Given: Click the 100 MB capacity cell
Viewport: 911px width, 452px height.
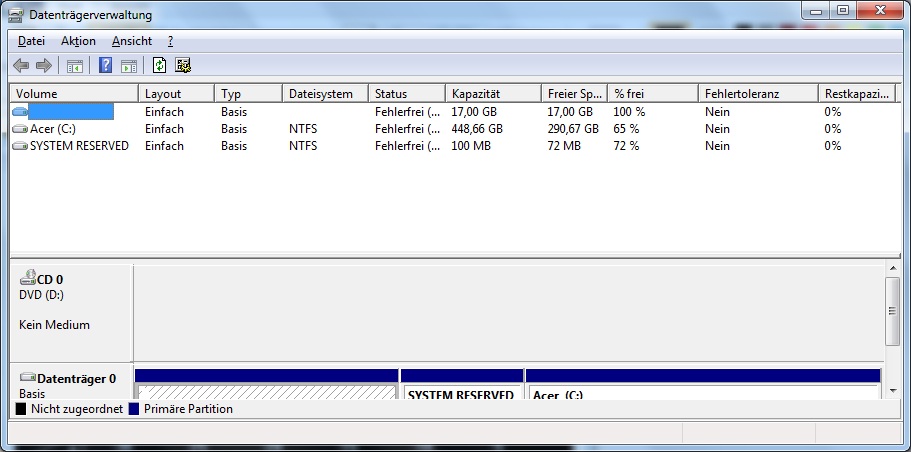Looking at the screenshot, I should coord(471,146).
